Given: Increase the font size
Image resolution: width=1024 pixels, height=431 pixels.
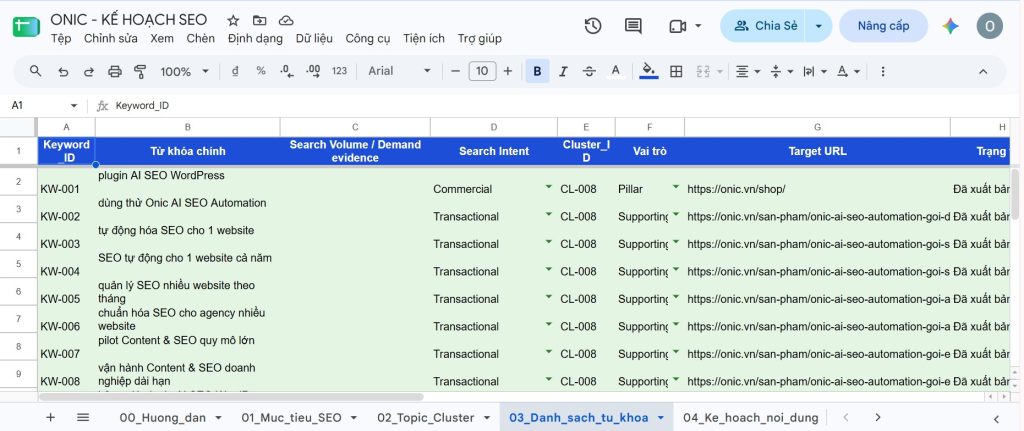Looking at the screenshot, I should point(507,71).
